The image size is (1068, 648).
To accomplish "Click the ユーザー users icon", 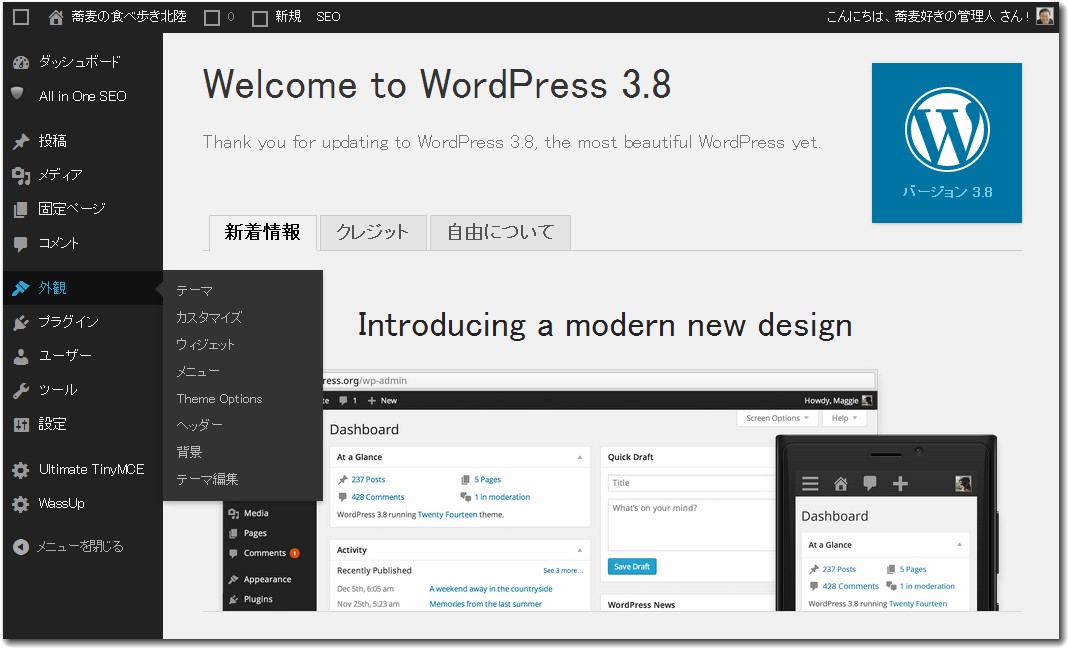I will click(22, 356).
